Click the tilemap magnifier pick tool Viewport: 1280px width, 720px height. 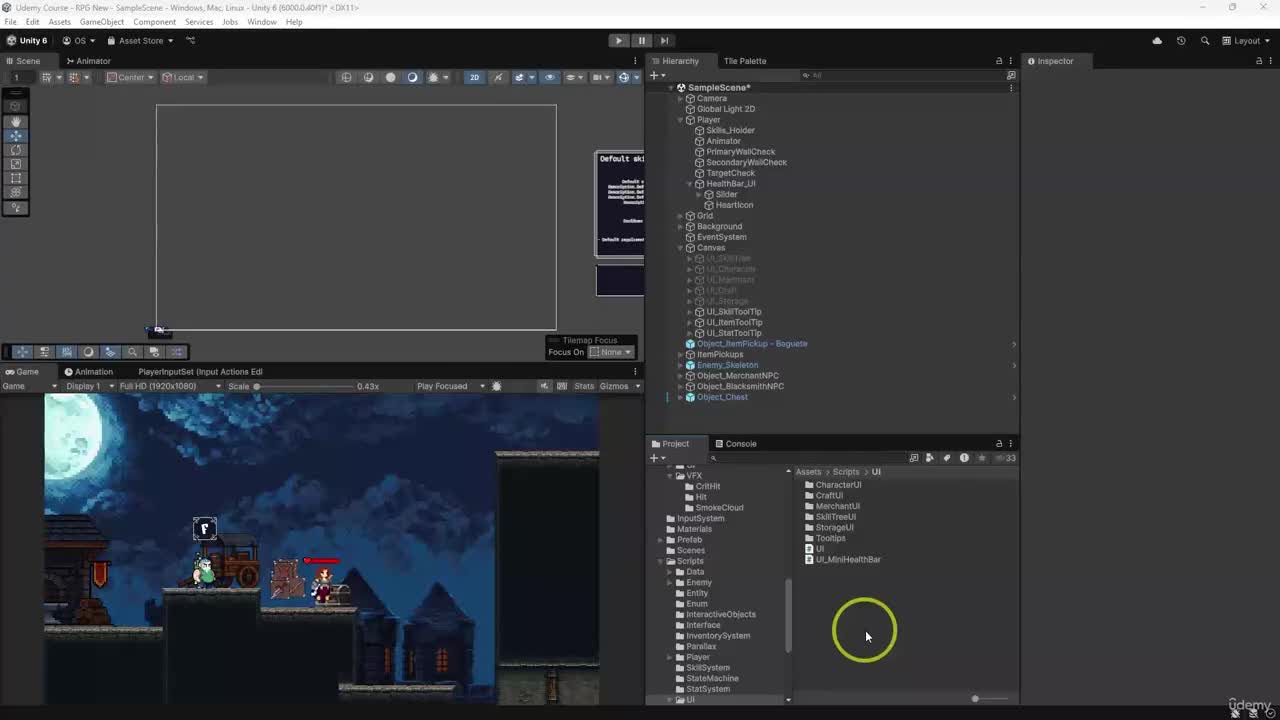click(132, 352)
